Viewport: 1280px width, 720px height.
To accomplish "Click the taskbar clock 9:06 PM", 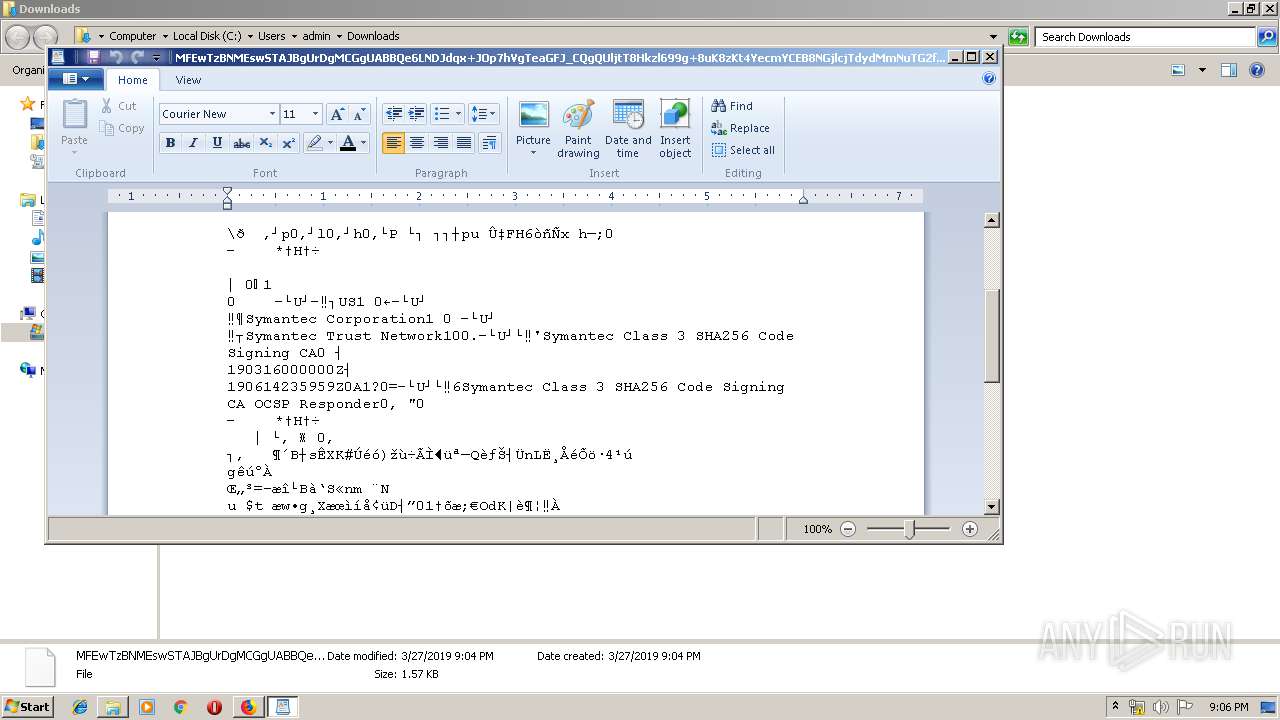I will pos(1228,707).
